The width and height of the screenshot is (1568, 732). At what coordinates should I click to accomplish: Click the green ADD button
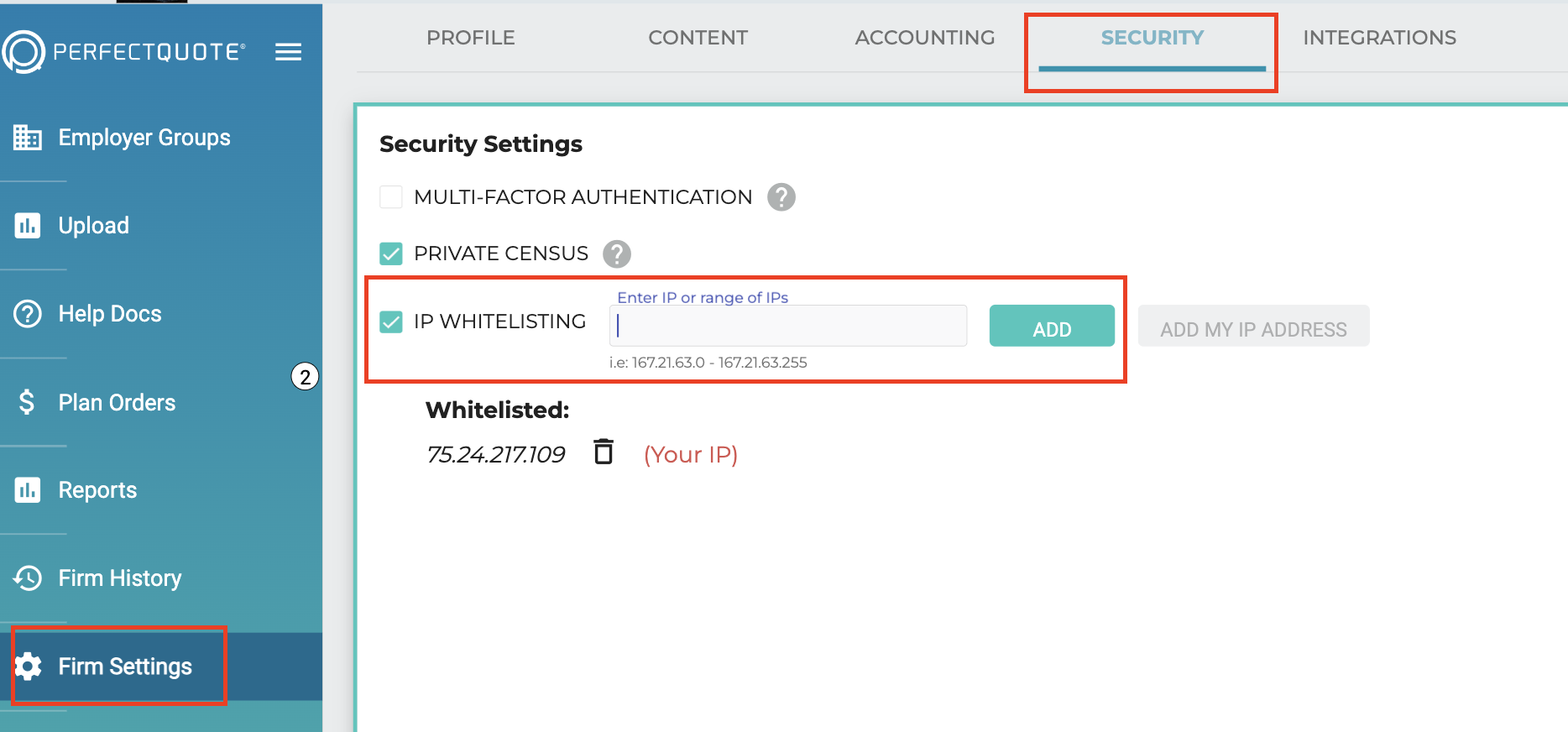[x=1052, y=326]
